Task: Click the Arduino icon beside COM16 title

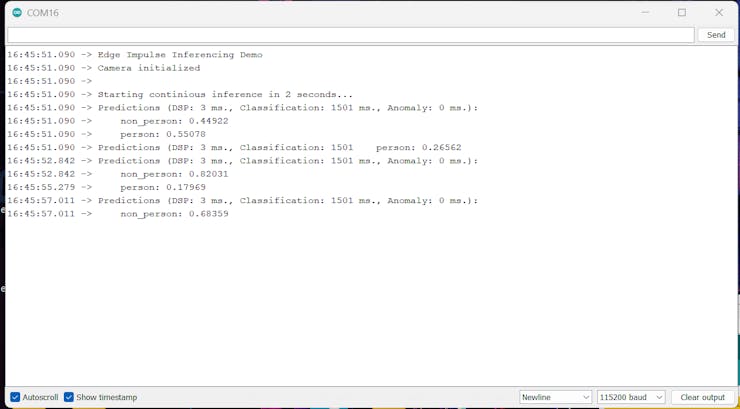Action: click(17, 13)
